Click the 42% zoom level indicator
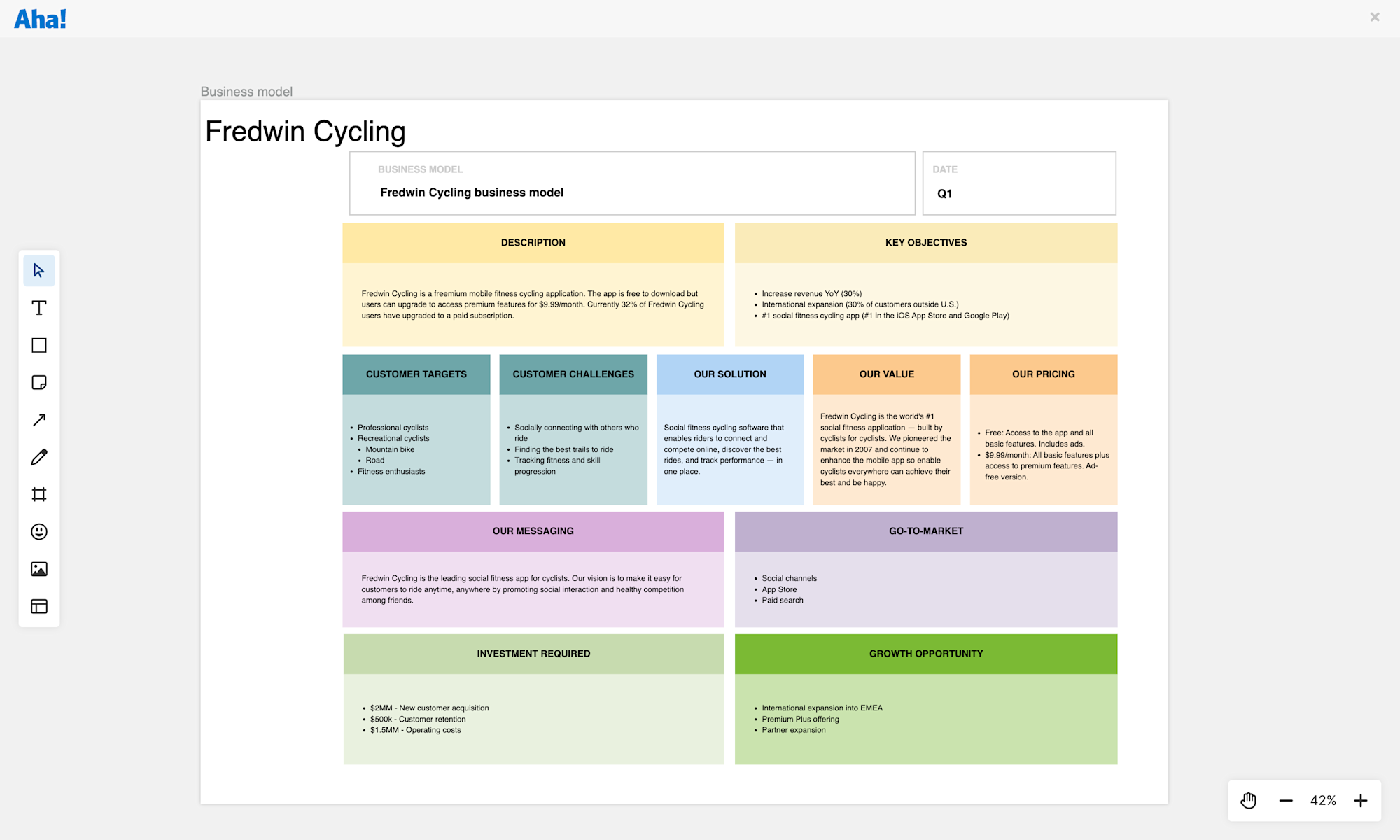1400x840 pixels. point(1323,800)
